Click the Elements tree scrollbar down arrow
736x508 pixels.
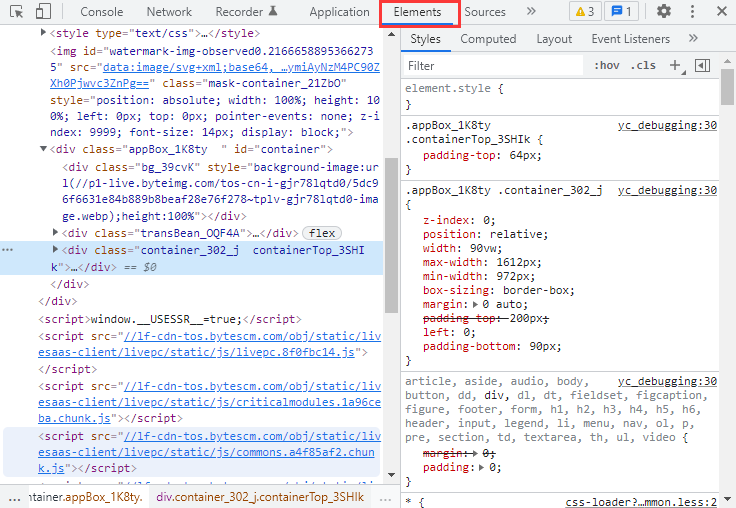(391, 475)
